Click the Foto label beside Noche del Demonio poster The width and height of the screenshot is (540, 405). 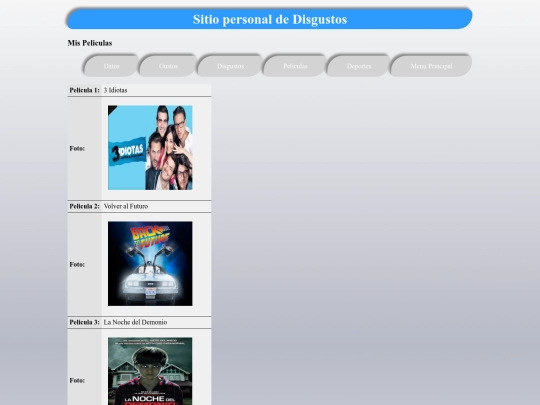77,381
